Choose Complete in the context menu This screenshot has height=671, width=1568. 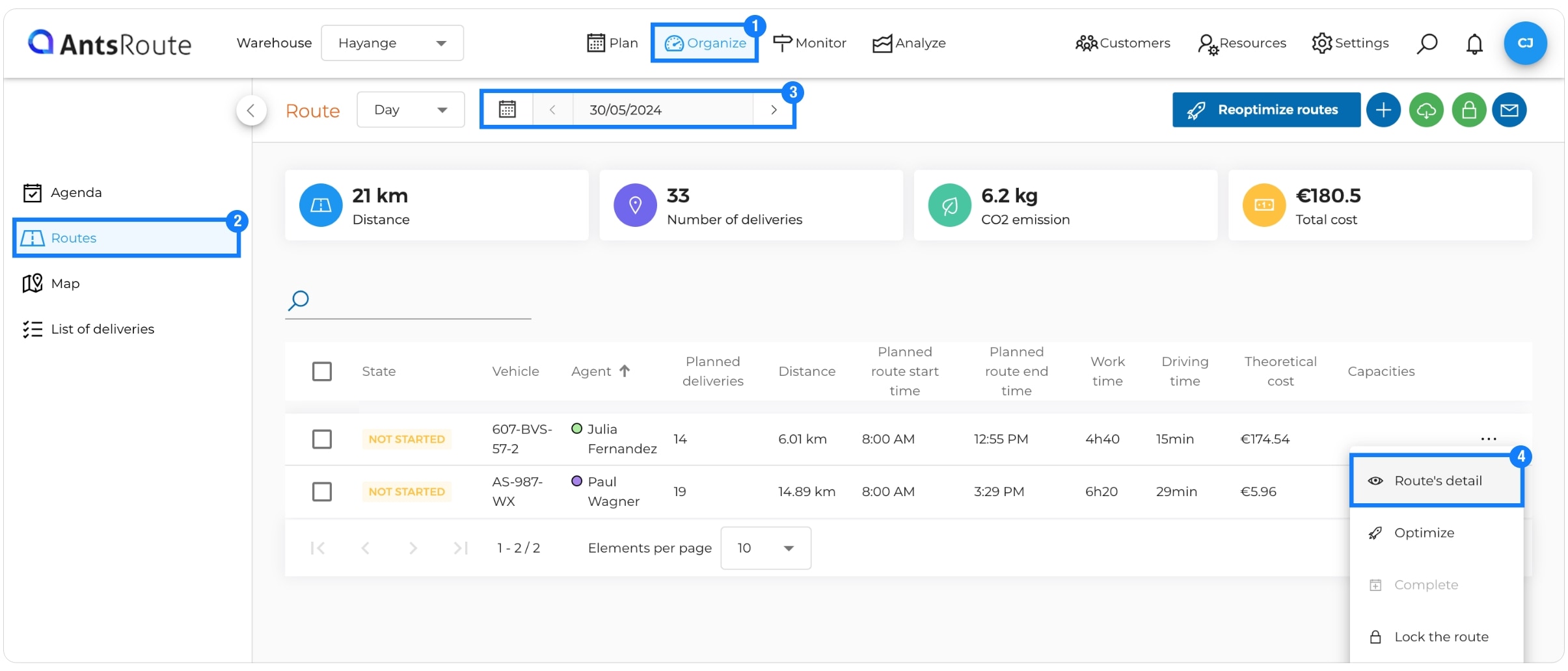pos(1437,585)
